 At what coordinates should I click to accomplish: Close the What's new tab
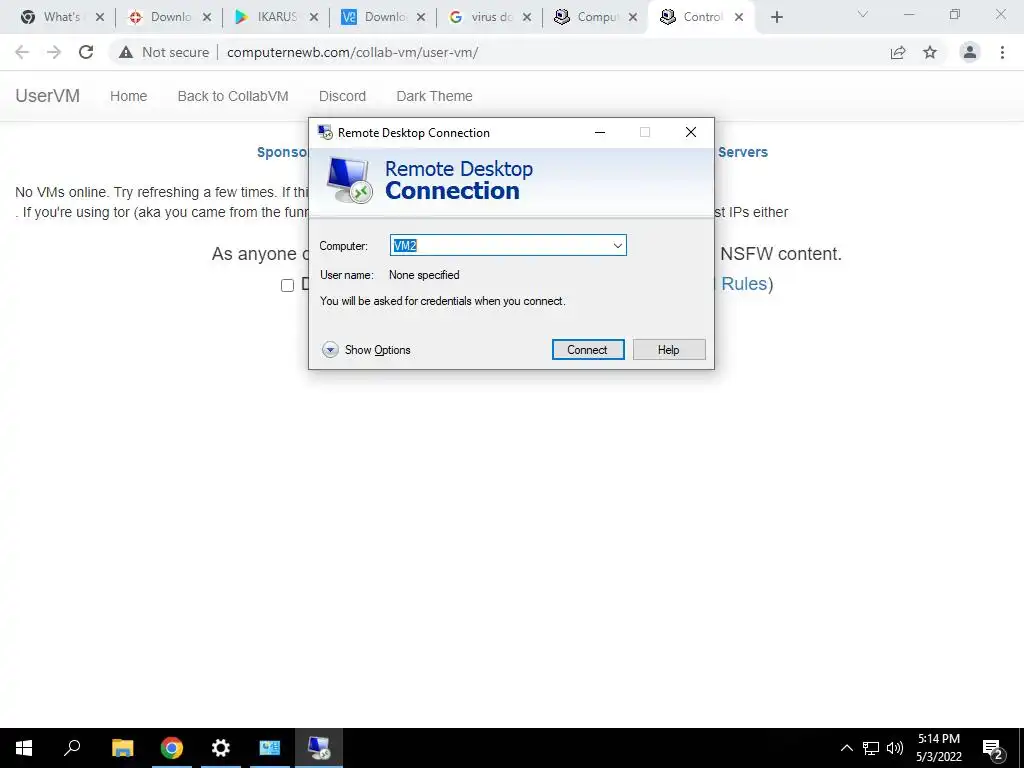pos(100,18)
